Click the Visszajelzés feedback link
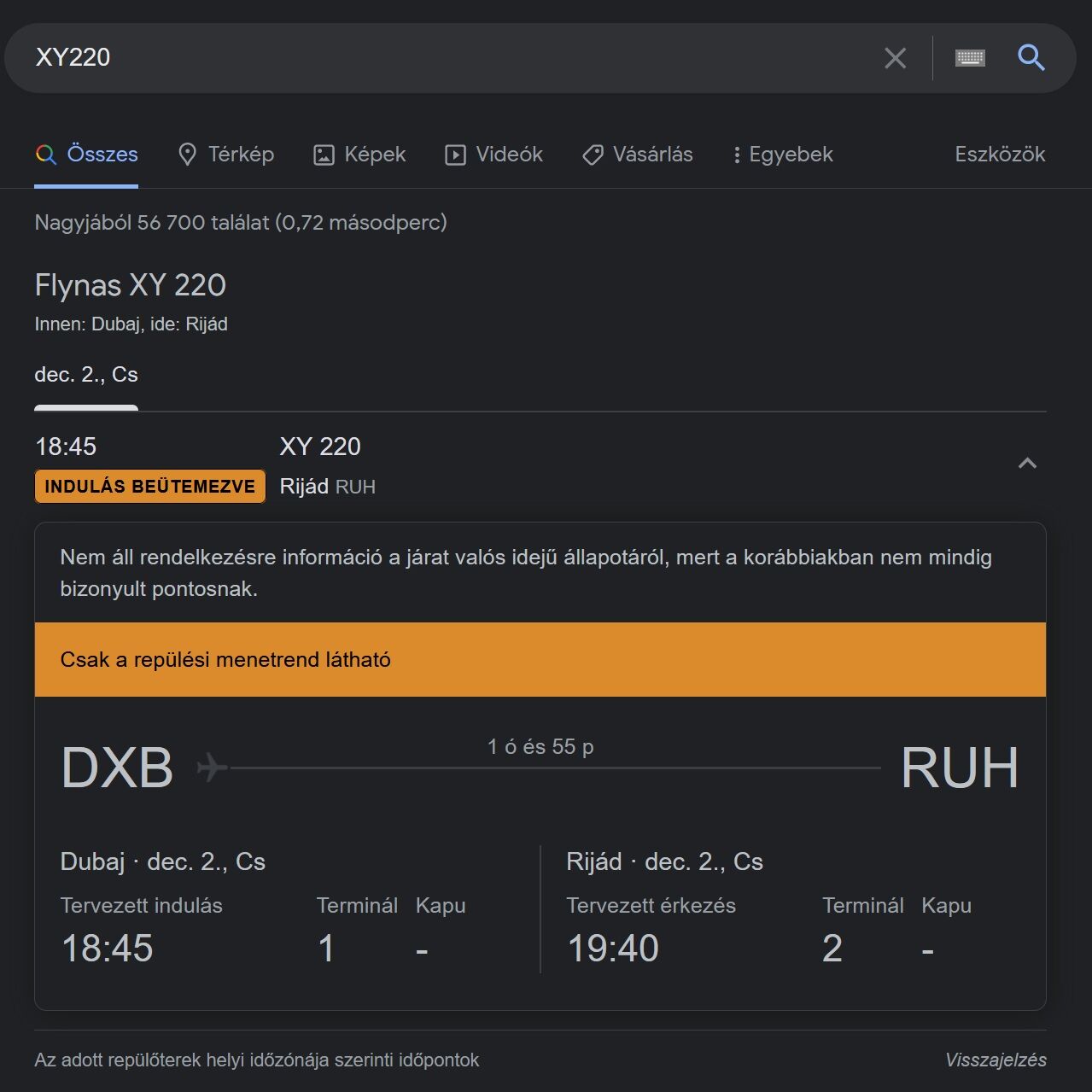 996,1060
